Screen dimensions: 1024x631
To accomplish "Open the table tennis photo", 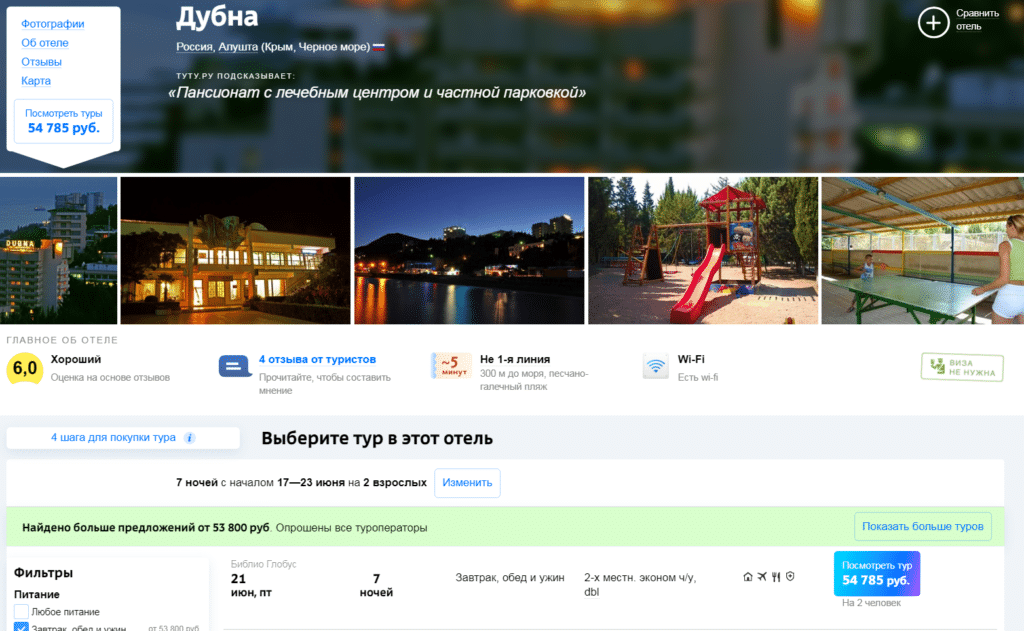I will pyautogui.click(x=923, y=250).
